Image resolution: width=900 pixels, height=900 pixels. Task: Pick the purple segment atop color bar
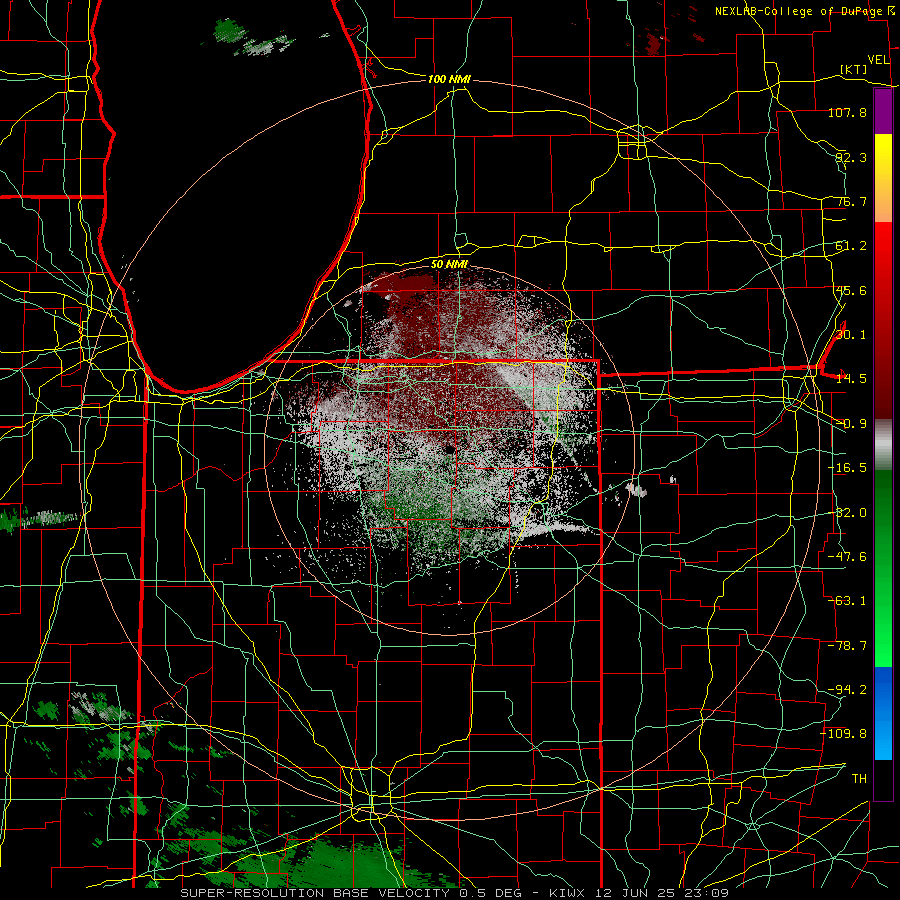[x=883, y=112]
